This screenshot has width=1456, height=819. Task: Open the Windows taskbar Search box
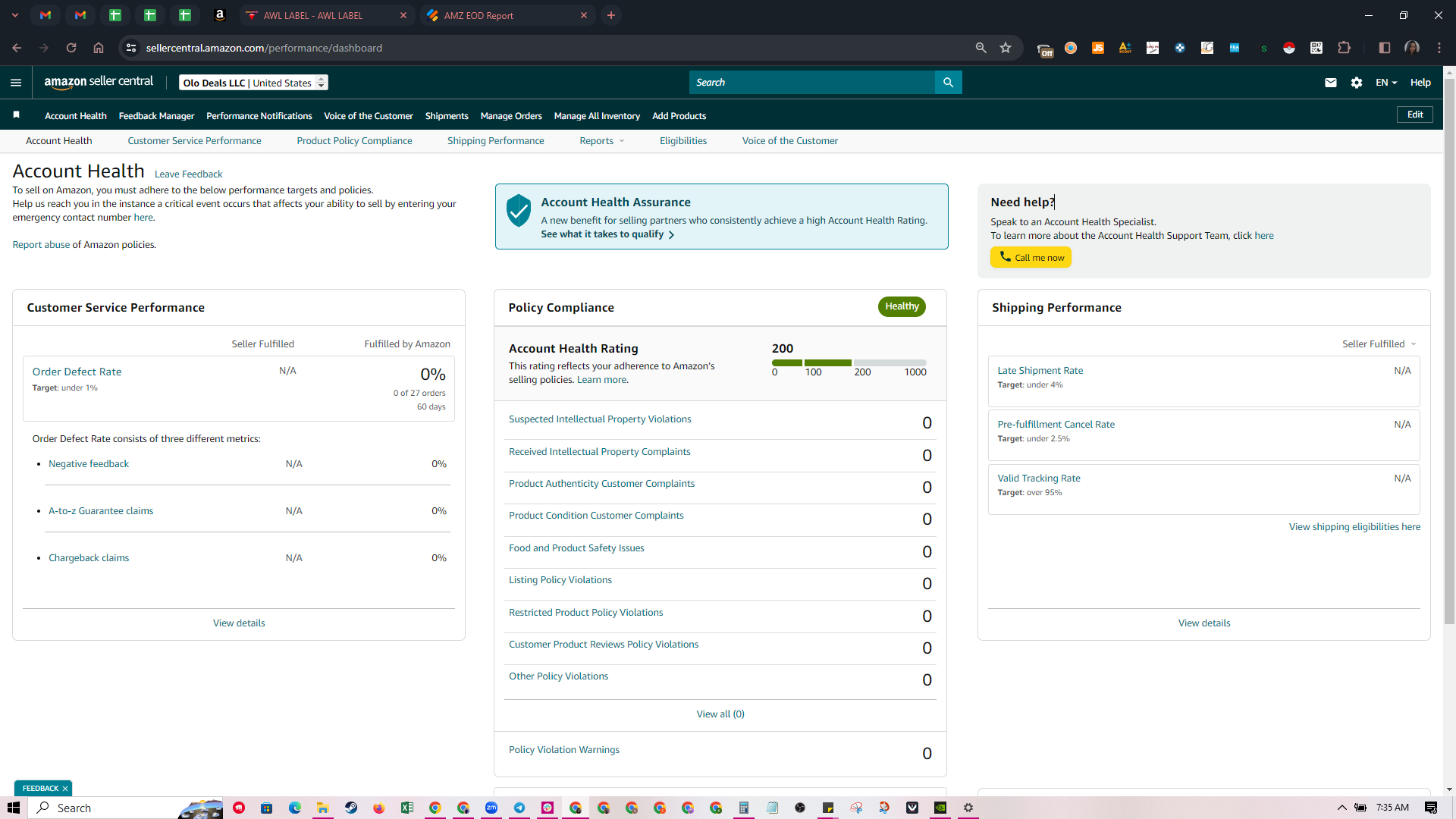[126, 808]
